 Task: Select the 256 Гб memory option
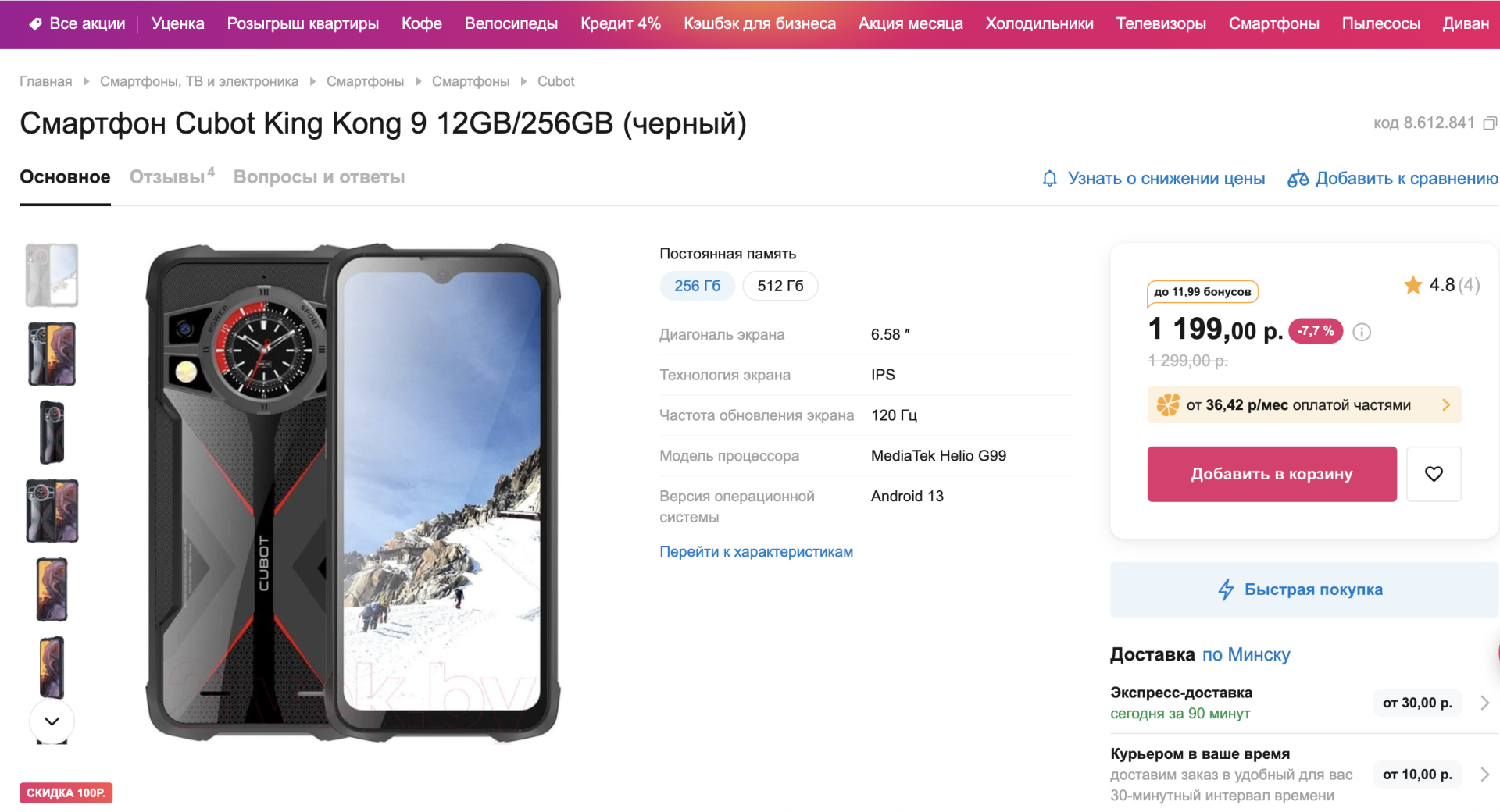point(697,286)
